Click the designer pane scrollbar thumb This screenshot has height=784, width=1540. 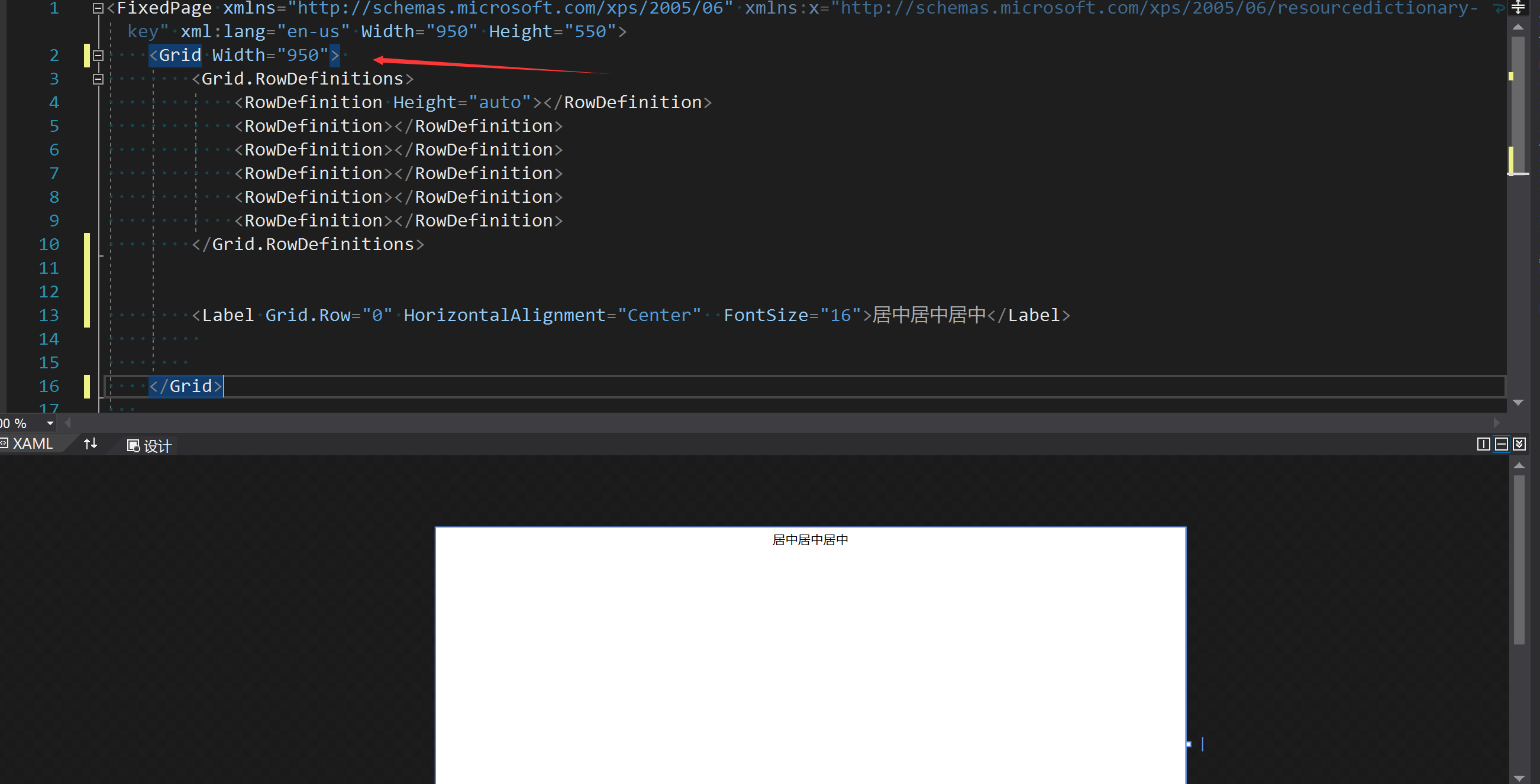1519,560
